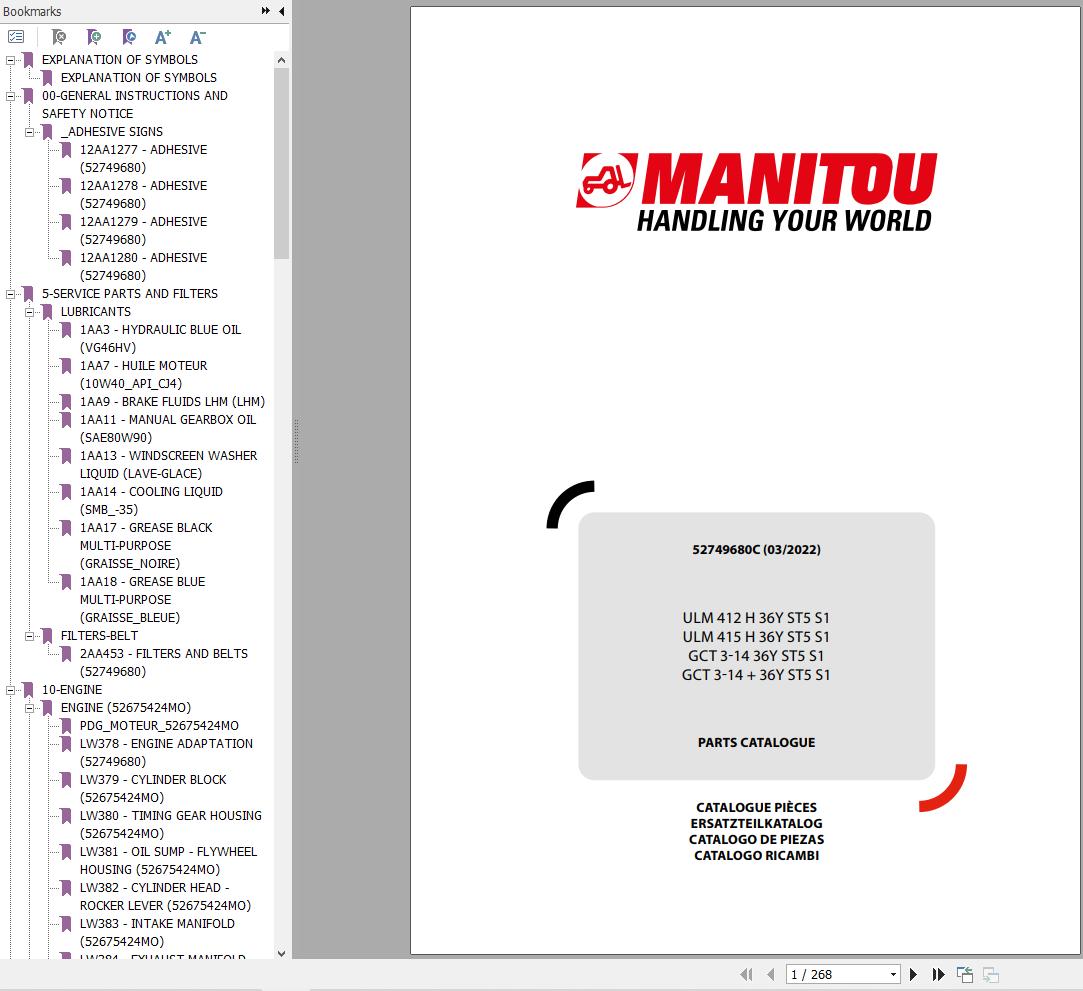Expand the Bookmarks panel with double arrows
Image resolution: width=1083 pixels, height=991 pixels.
[x=265, y=11]
